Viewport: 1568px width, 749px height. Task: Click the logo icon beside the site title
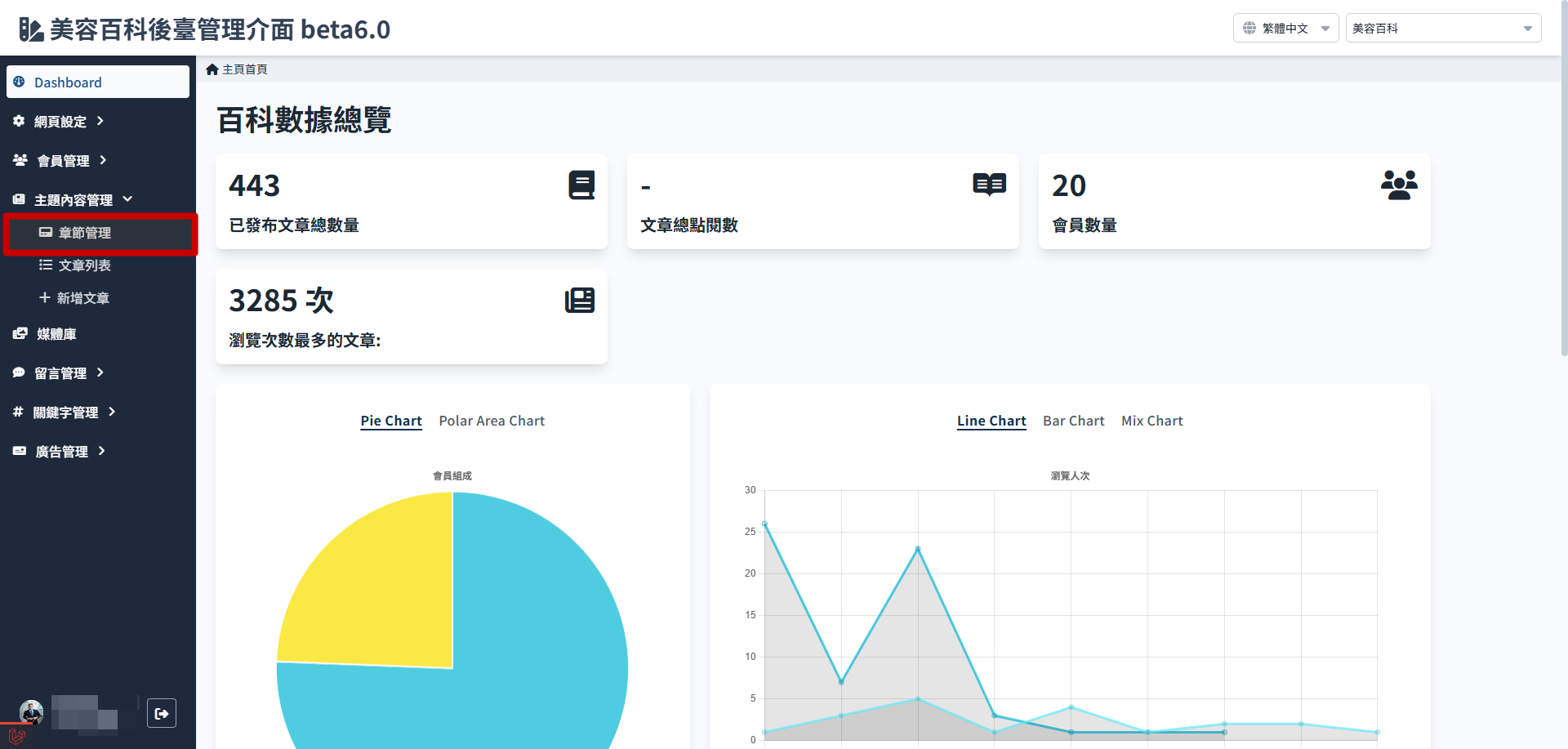pyautogui.click(x=31, y=29)
